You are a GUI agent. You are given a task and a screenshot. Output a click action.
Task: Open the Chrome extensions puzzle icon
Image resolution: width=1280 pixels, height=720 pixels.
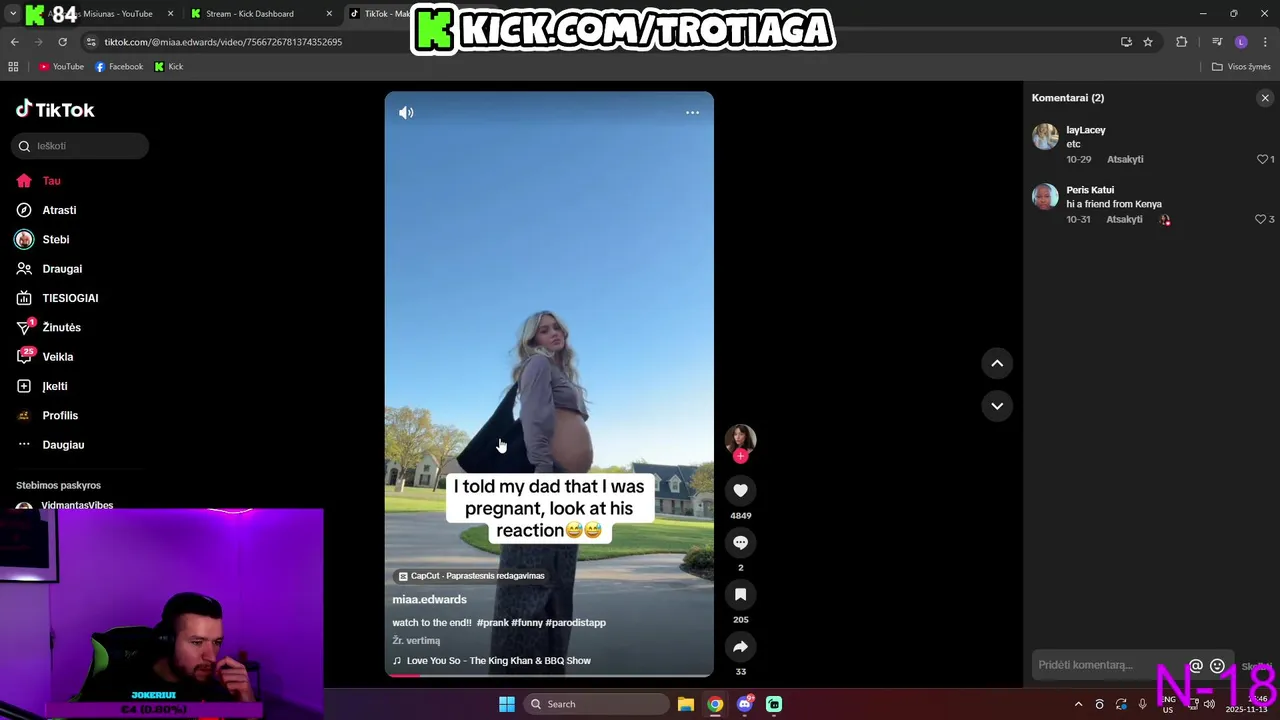click(1182, 42)
